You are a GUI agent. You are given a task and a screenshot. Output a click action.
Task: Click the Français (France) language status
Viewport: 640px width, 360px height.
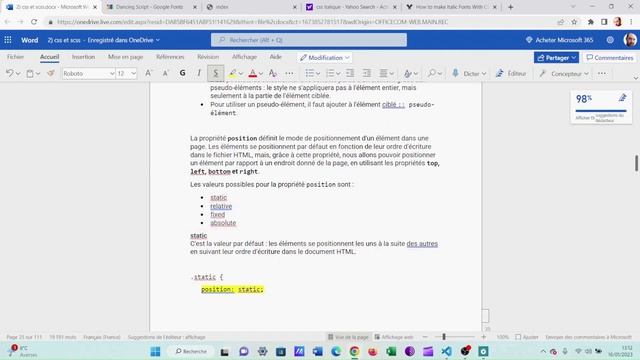(x=102, y=337)
